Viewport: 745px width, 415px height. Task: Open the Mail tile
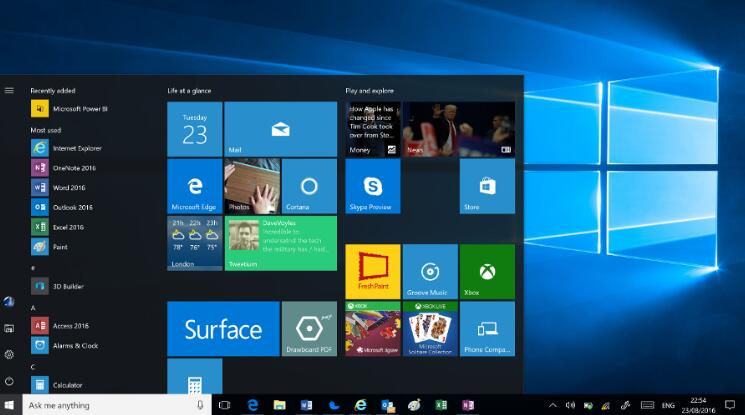pos(280,129)
